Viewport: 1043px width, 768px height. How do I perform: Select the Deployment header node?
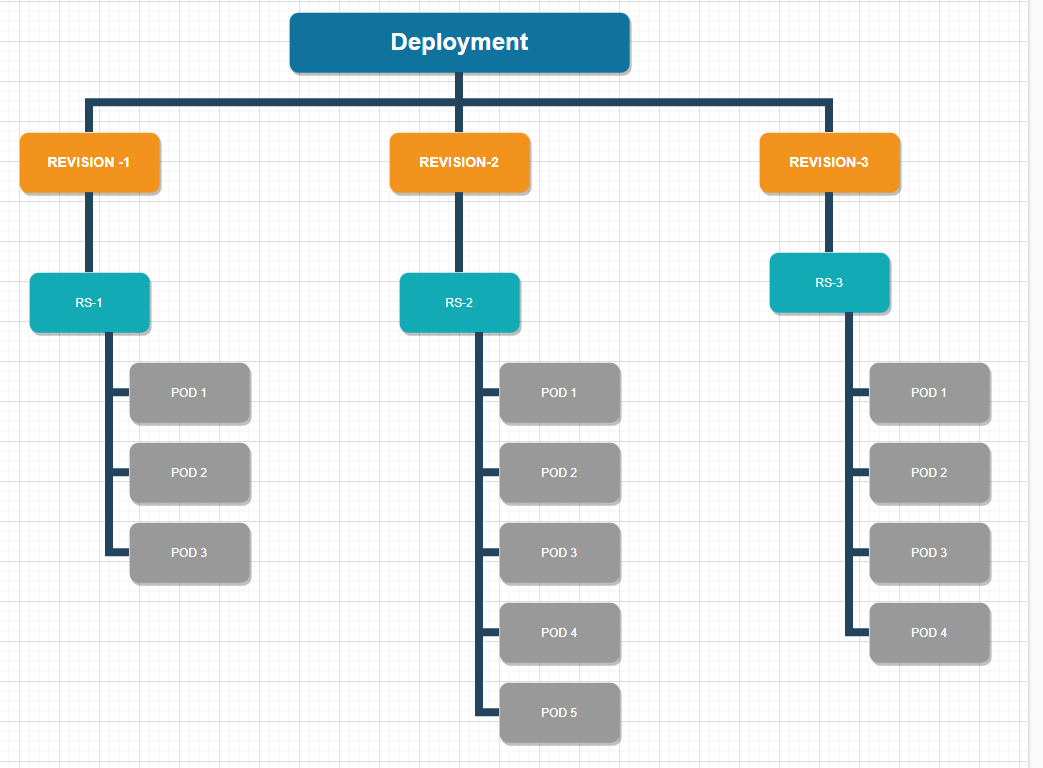pos(459,42)
